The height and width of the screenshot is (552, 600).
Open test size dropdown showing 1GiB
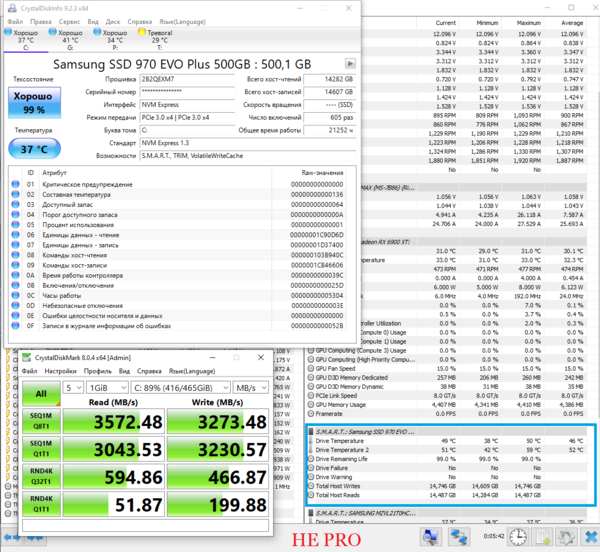point(107,388)
